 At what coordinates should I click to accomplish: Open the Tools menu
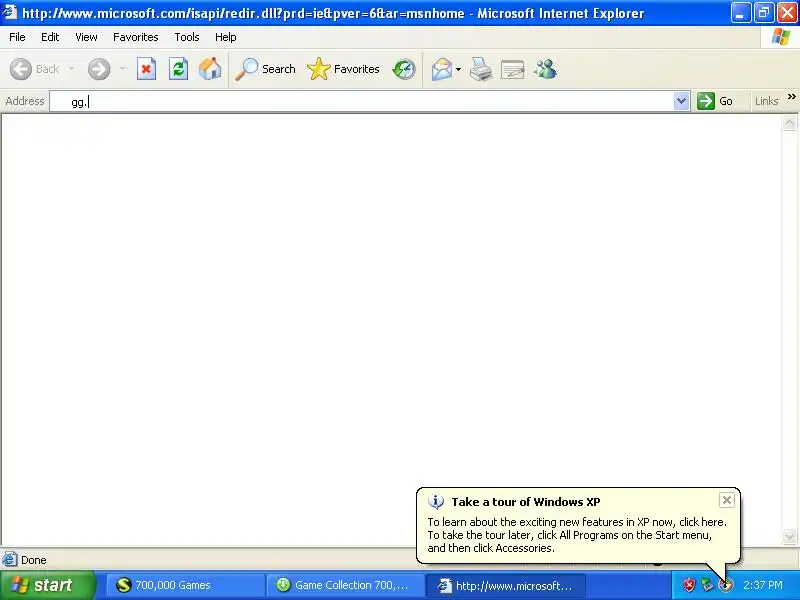[187, 37]
